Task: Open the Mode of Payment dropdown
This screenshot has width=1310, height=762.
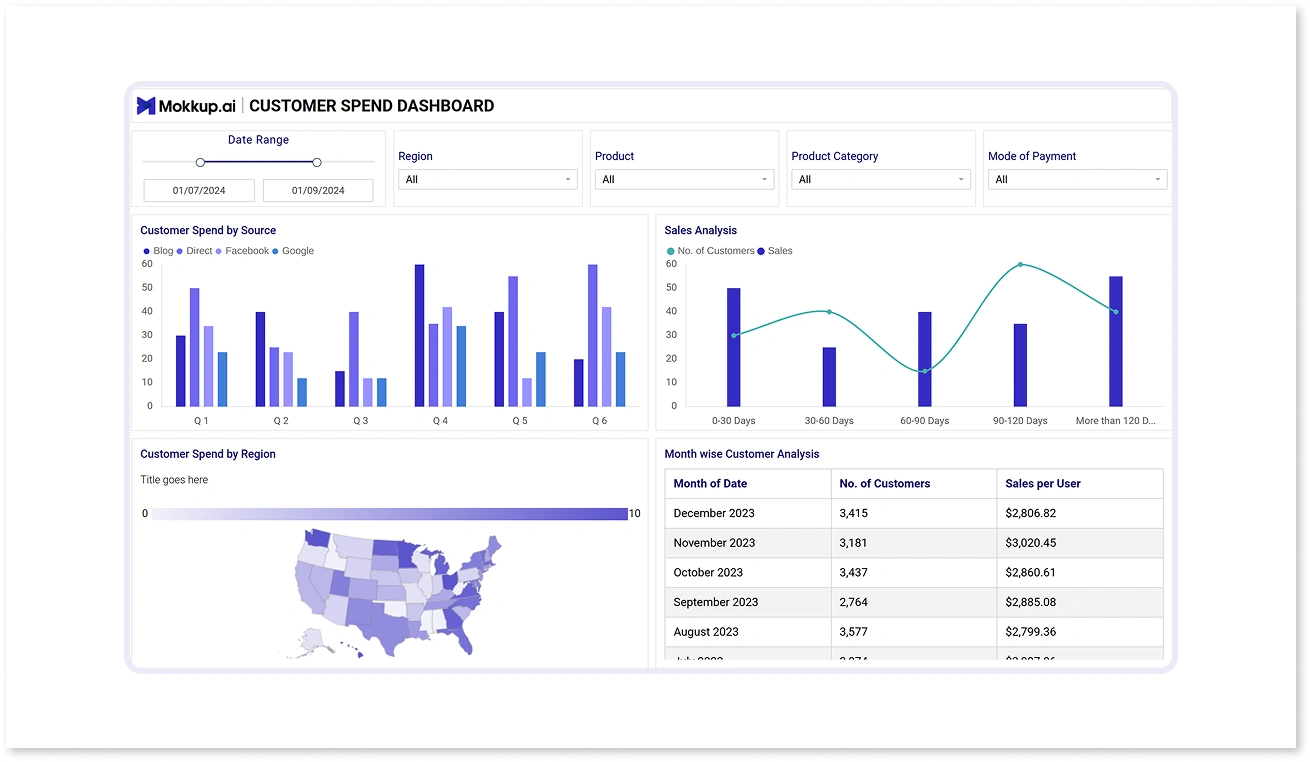Action: 1078,180
